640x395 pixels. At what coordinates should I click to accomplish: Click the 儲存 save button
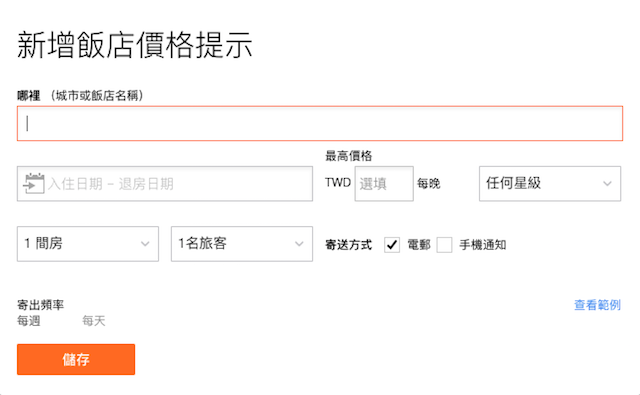(x=76, y=359)
